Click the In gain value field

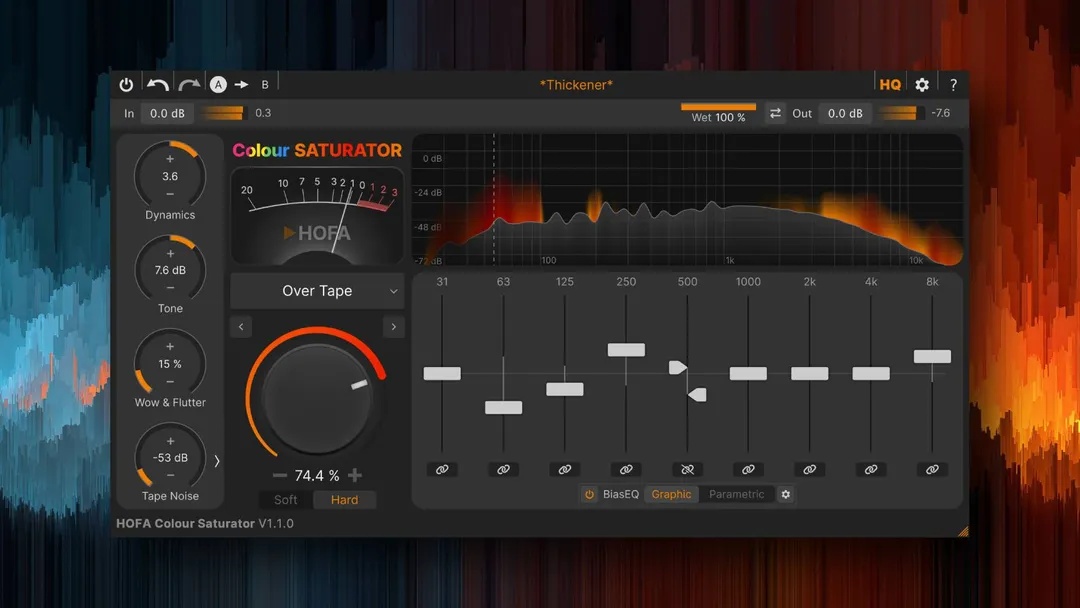click(167, 113)
